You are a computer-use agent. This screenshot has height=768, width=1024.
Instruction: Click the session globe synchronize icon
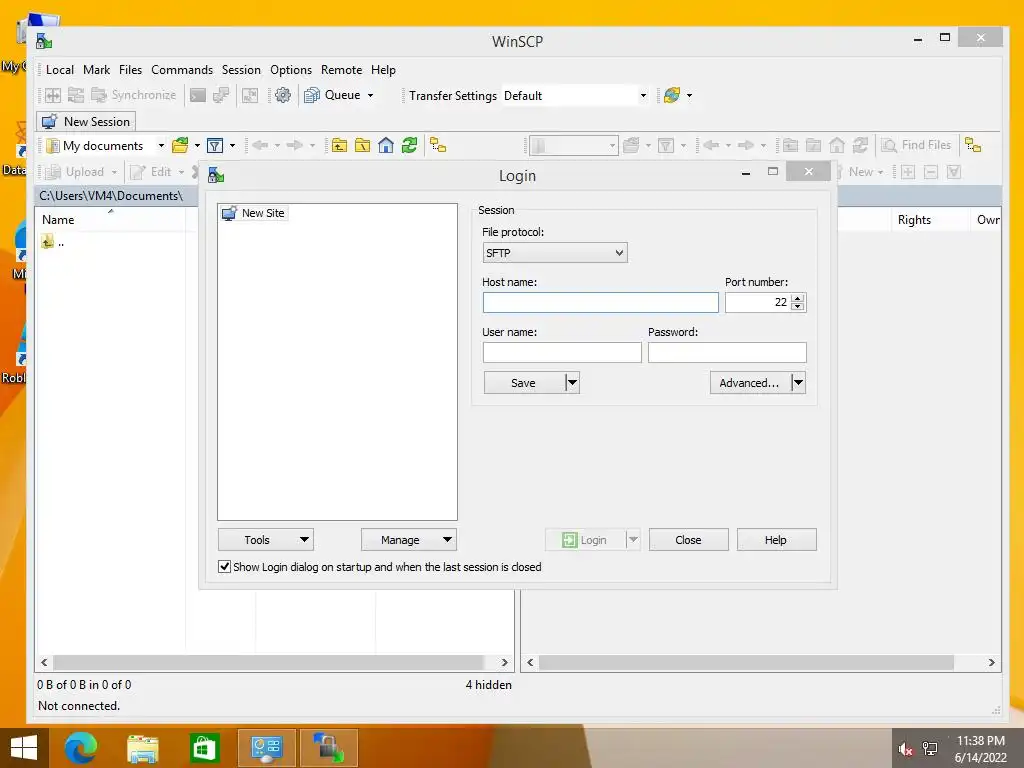tap(672, 95)
